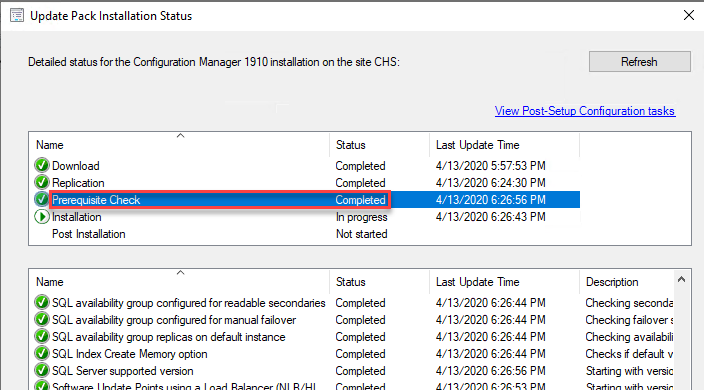The height and width of the screenshot is (390, 704).
Task: Click check icon for SQL Server supported version
Action: [x=42, y=371]
